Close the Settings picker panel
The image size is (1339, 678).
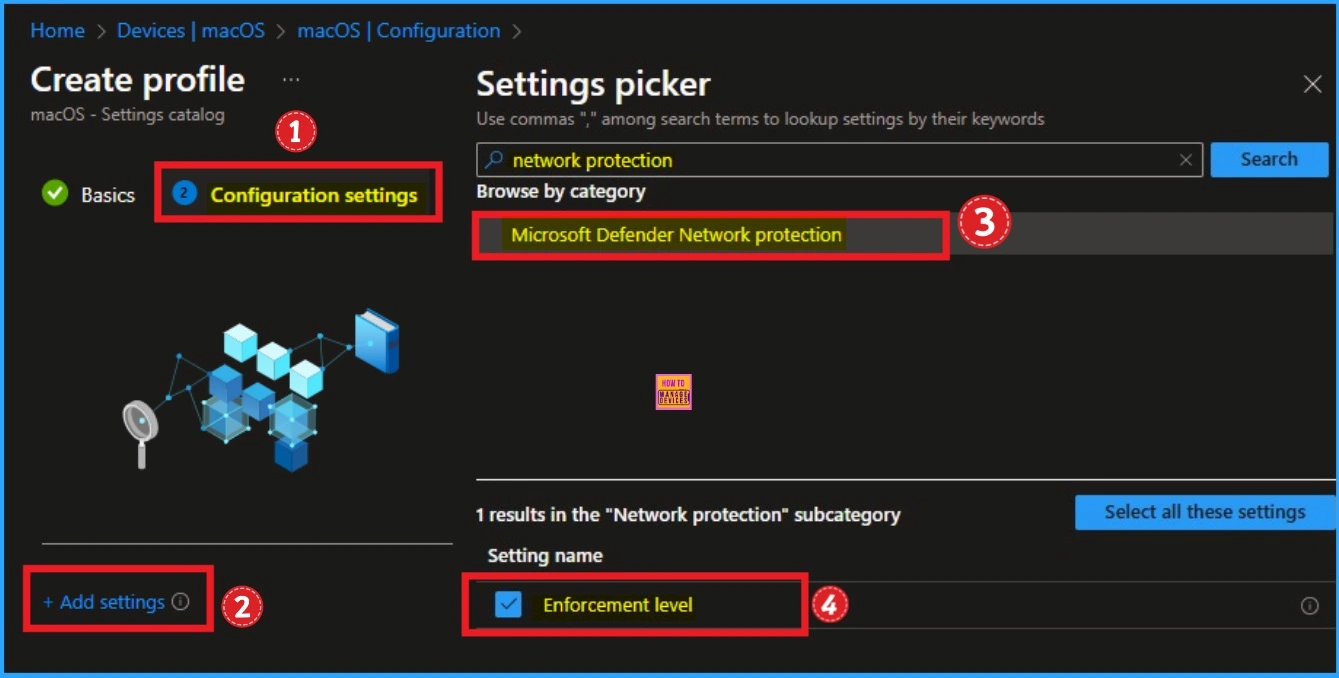1312,84
